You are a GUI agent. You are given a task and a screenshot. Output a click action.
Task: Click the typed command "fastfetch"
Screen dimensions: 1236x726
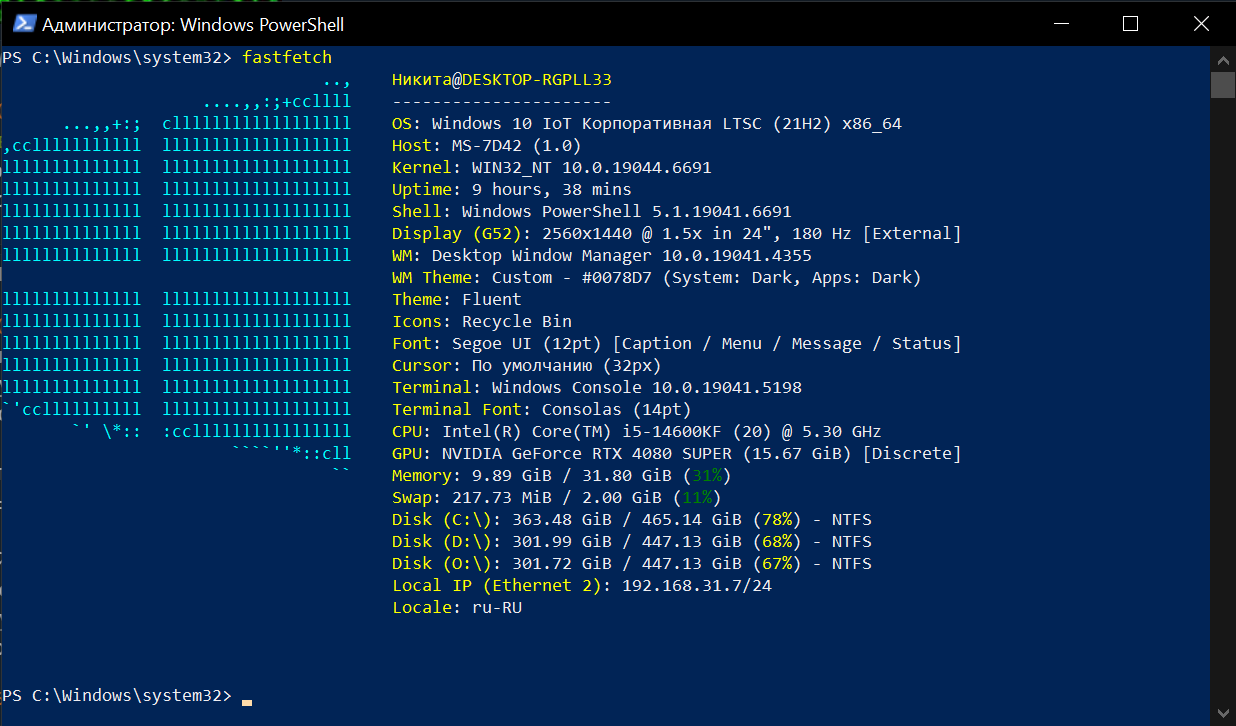pyautogui.click(x=287, y=57)
